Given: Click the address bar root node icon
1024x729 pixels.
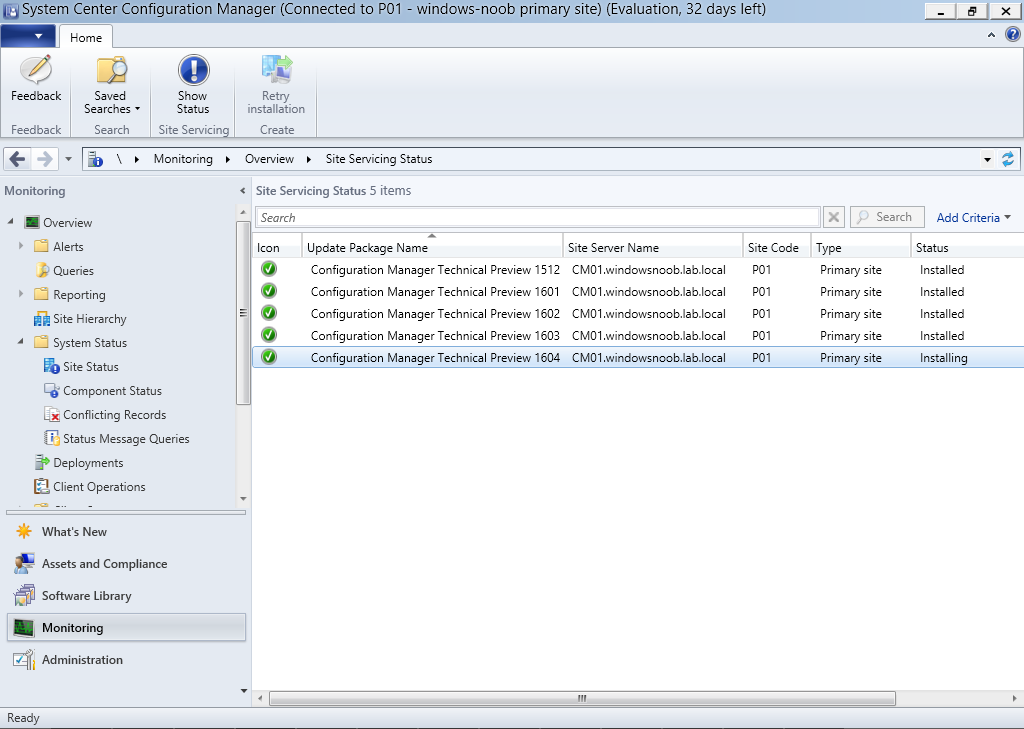Looking at the screenshot, I should click(96, 159).
